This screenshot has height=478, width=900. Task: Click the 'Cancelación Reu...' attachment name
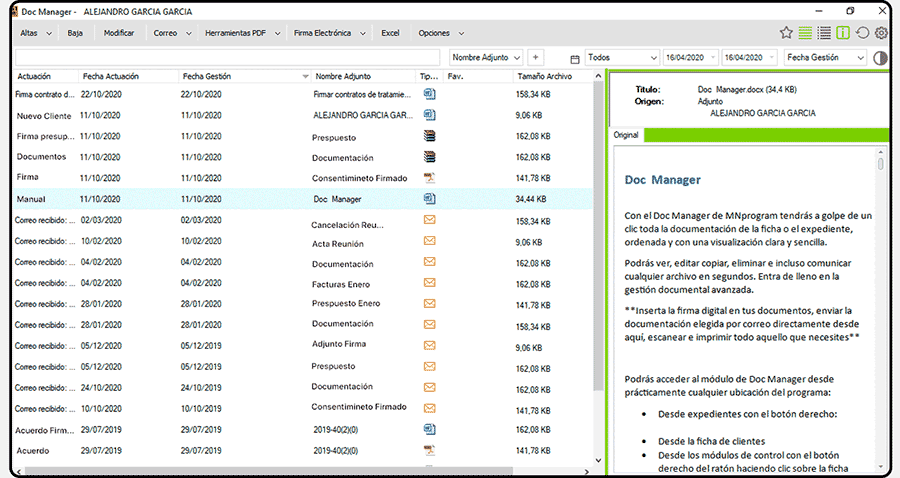[x=347, y=225]
